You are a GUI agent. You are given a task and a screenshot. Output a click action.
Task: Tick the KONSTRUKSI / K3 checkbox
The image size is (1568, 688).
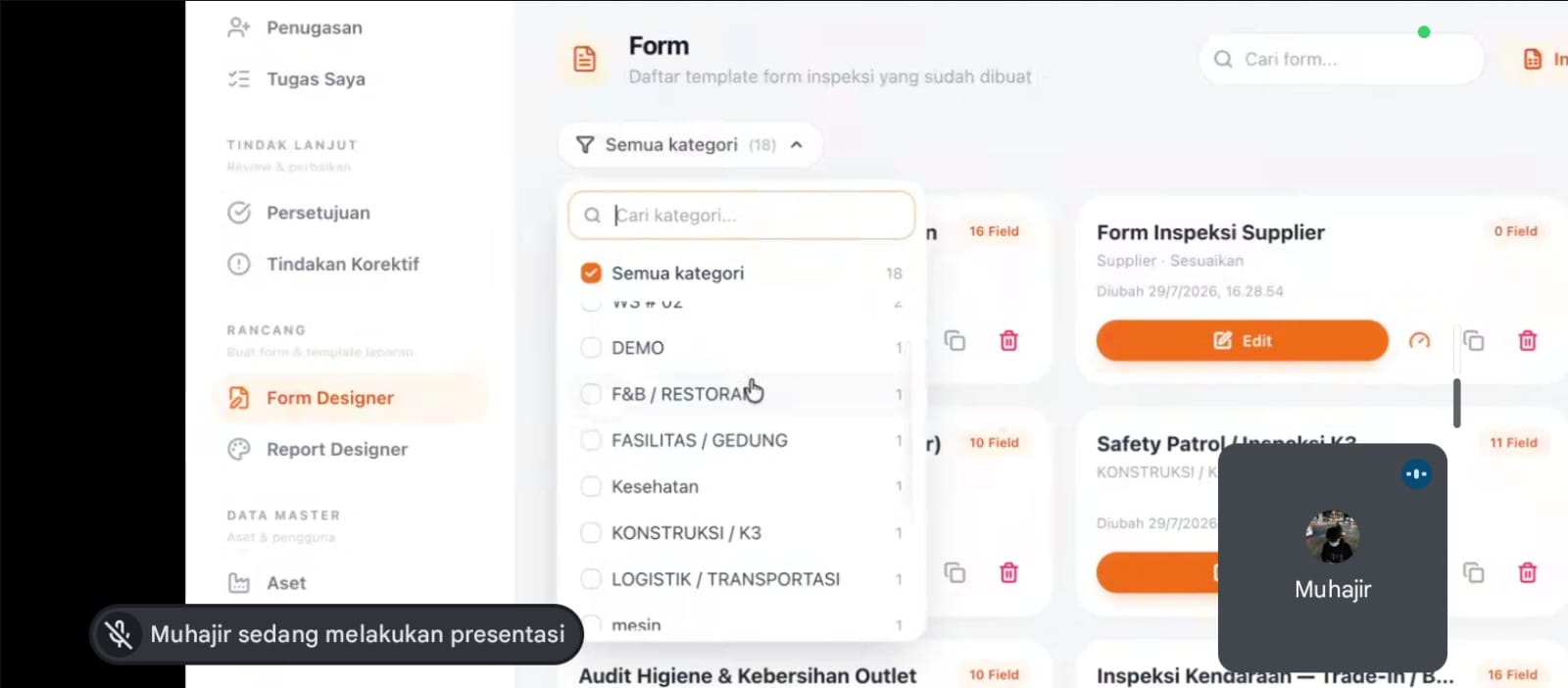(x=591, y=532)
